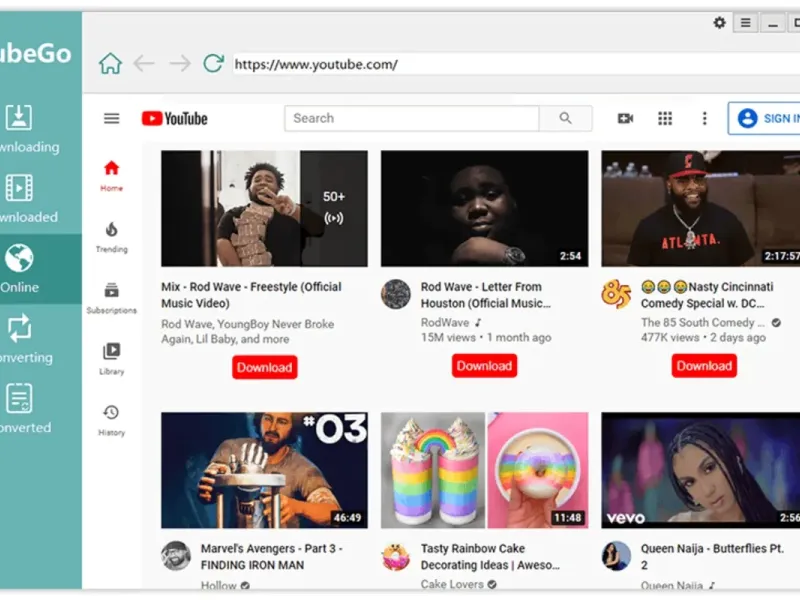Click the RodWave channel name
This screenshot has height=600, width=800.
coord(445,322)
